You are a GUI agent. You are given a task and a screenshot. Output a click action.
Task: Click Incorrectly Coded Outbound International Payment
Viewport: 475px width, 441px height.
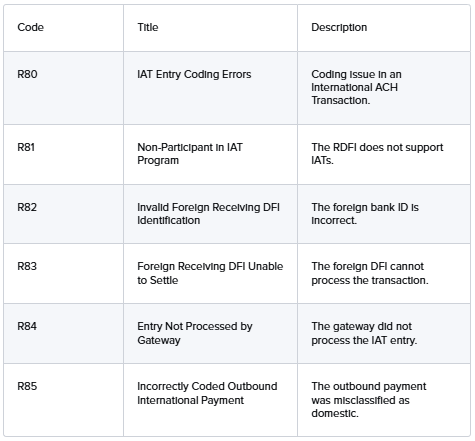(x=207, y=393)
